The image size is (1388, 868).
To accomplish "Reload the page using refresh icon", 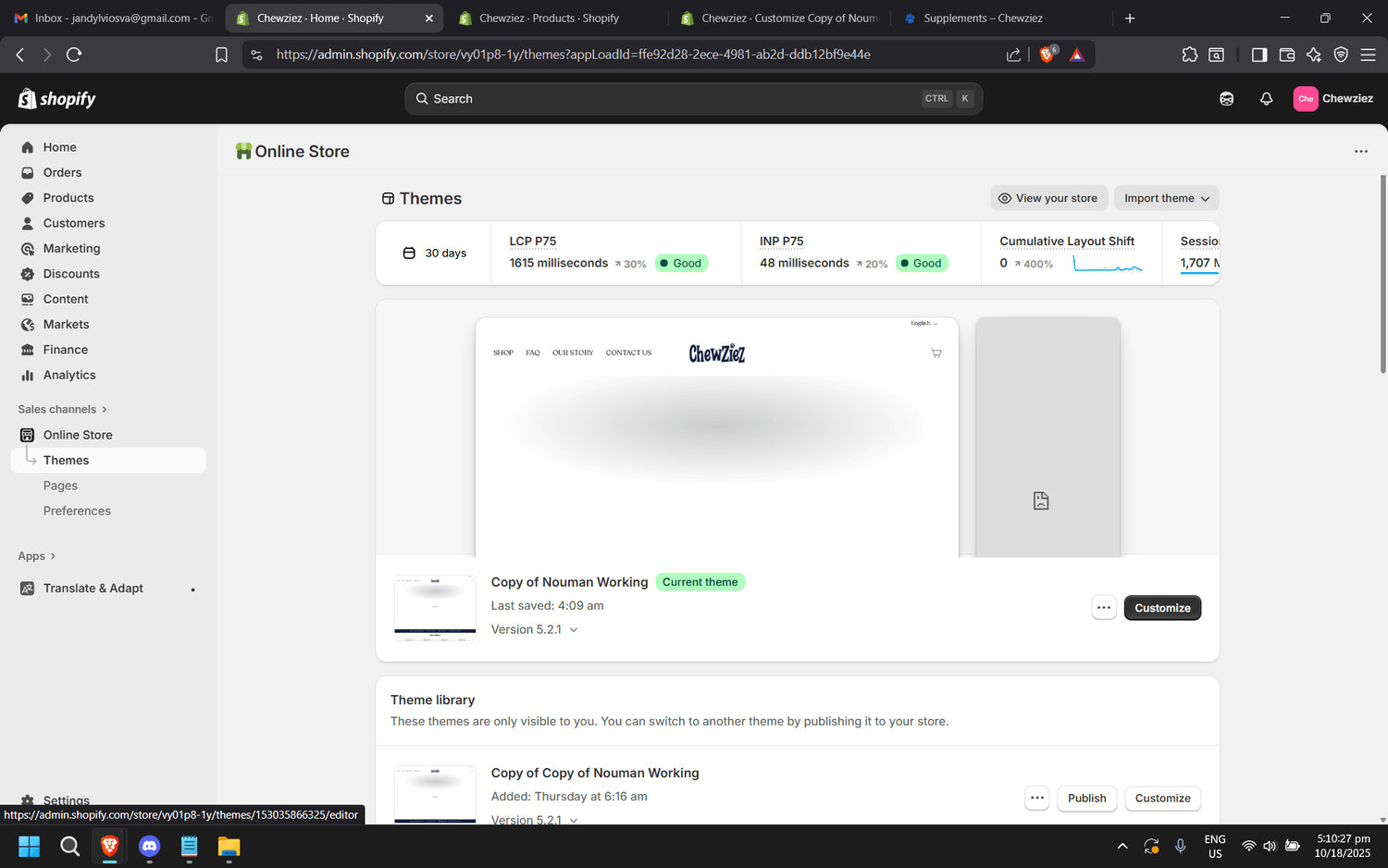I will coord(74,55).
